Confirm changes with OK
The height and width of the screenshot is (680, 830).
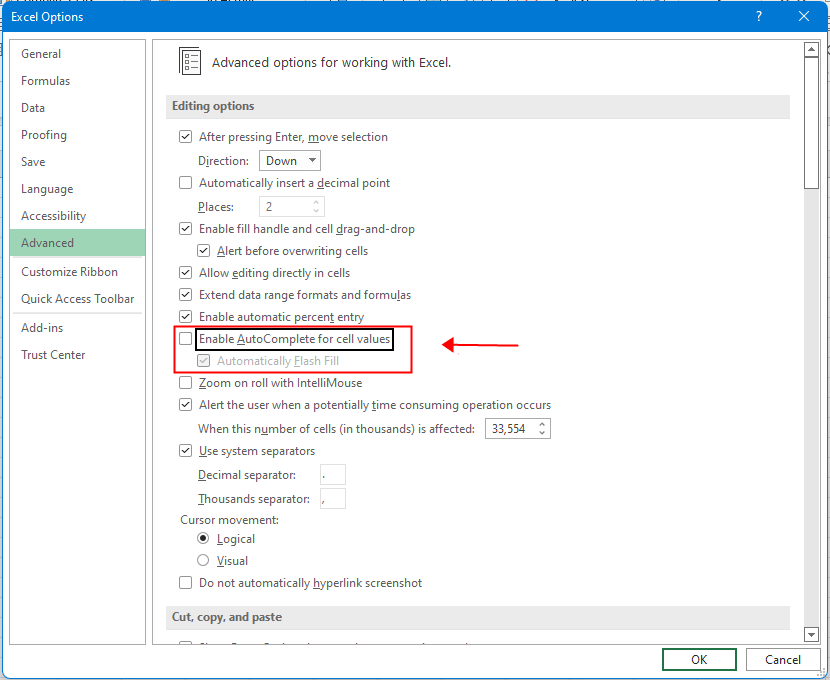tap(698, 659)
